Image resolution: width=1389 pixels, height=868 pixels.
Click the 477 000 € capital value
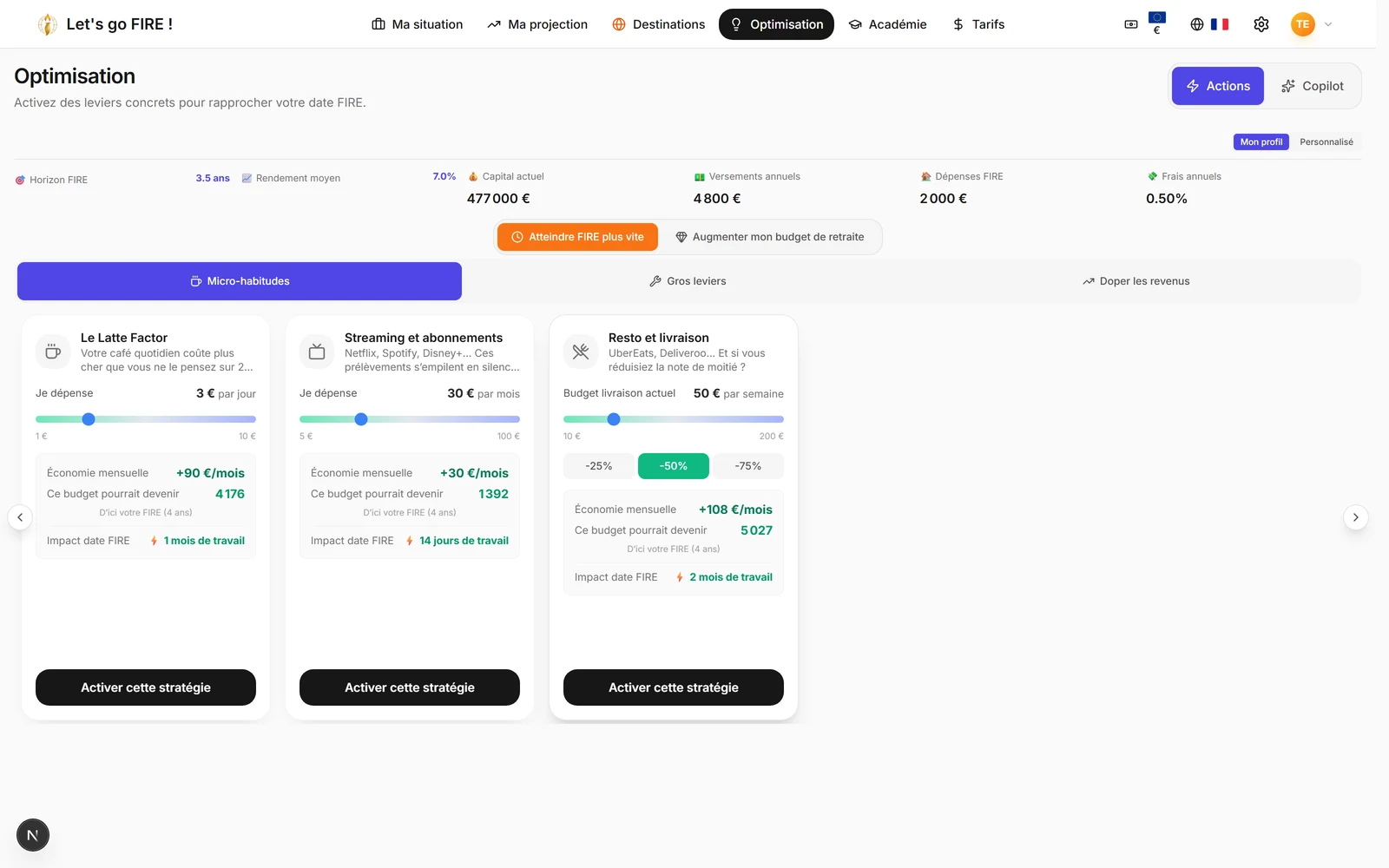tap(498, 199)
